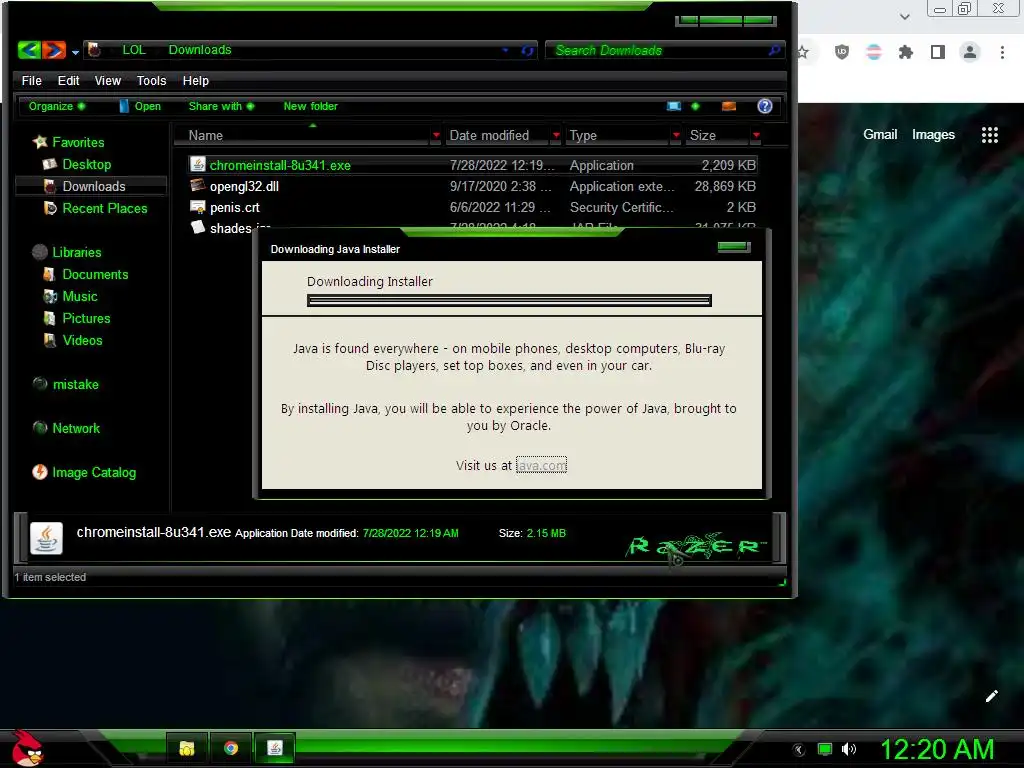
Task: Open Images link in Chrome window
Action: click(933, 135)
